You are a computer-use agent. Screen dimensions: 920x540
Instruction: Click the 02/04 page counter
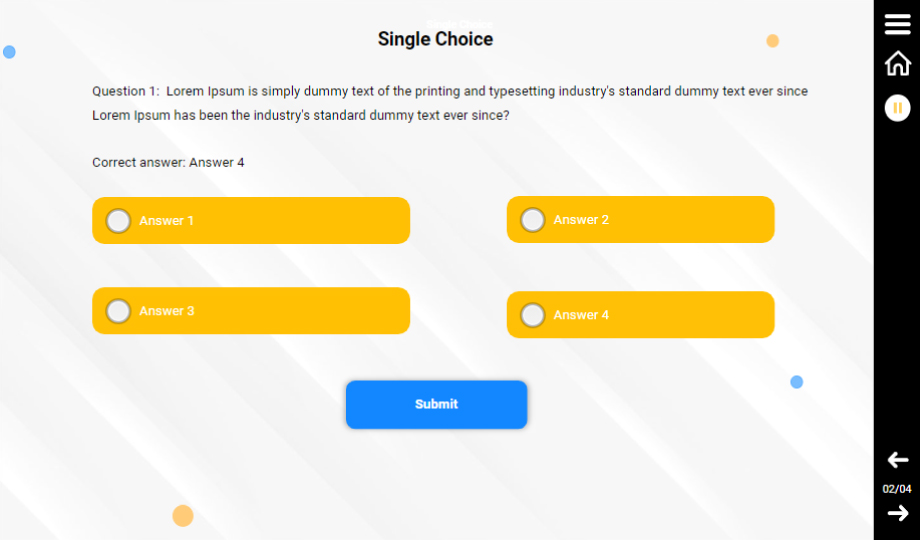(897, 489)
